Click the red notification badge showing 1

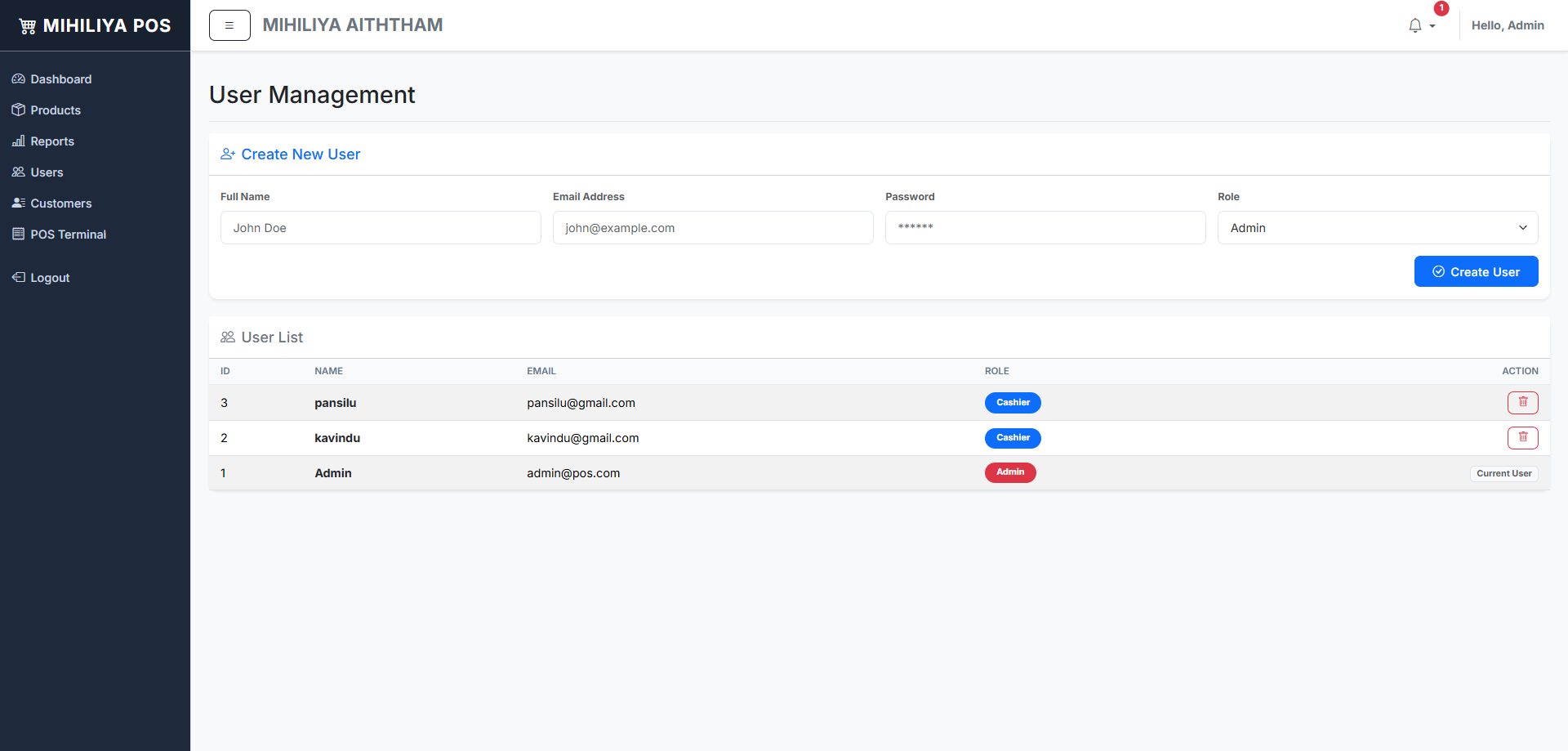point(1441,8)
